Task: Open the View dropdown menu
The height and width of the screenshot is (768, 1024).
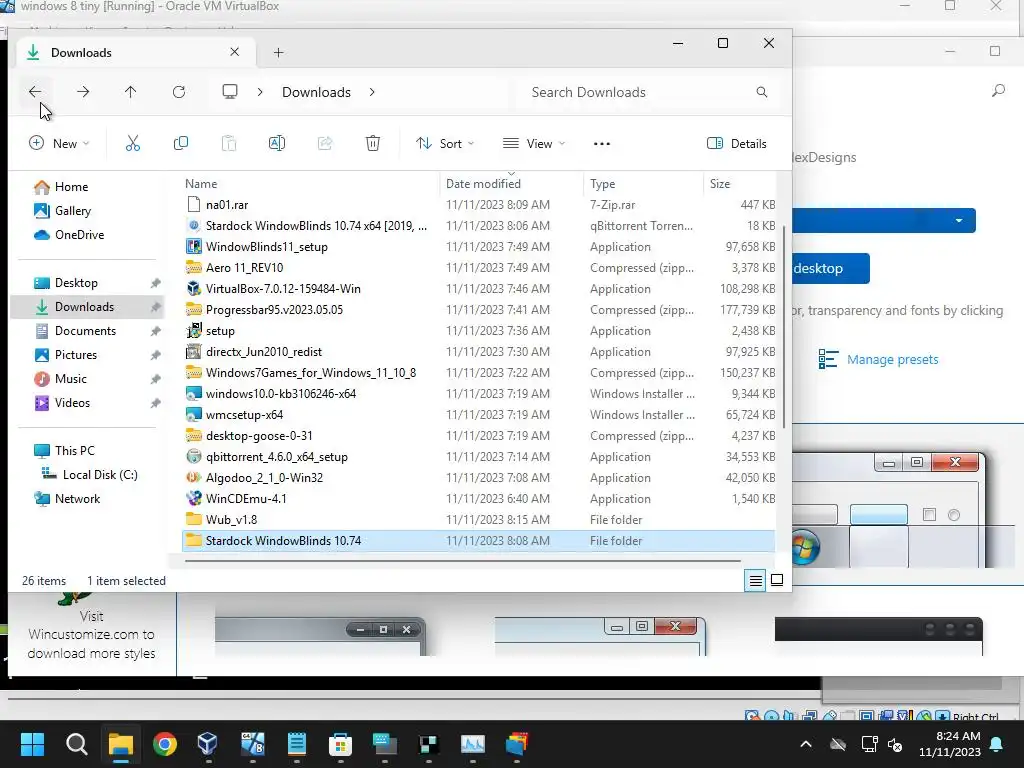Action: coord(534,144)
